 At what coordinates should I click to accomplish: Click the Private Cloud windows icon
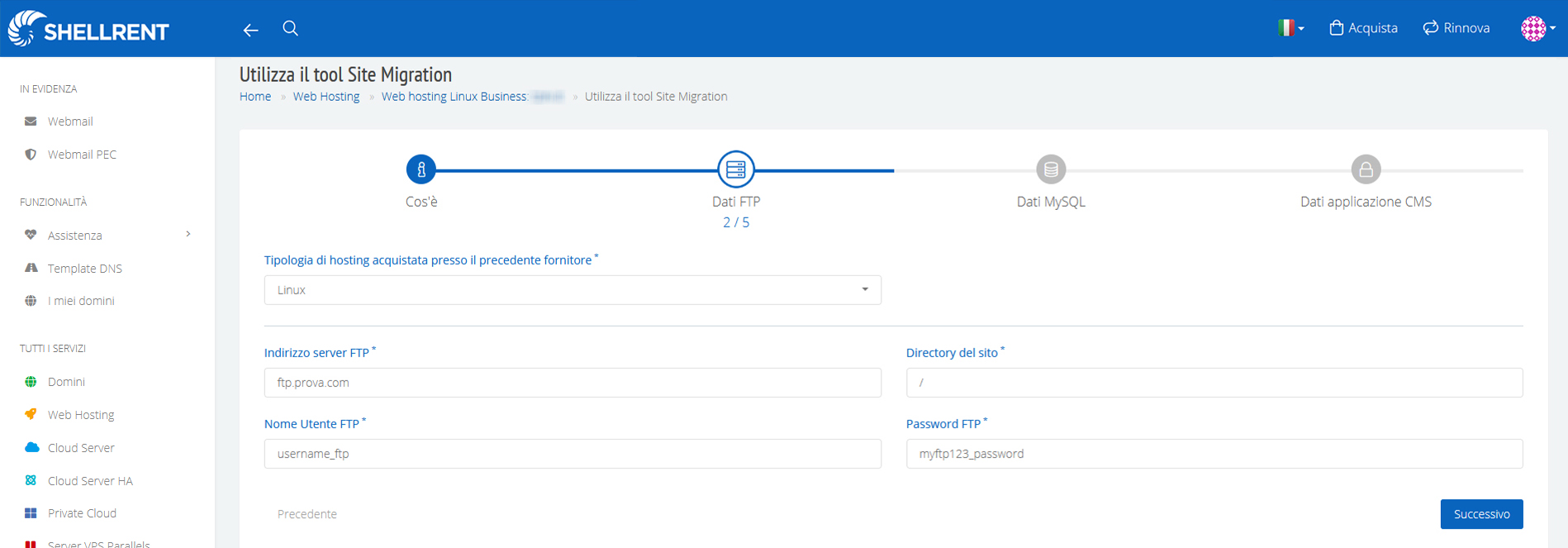[31, 513]
